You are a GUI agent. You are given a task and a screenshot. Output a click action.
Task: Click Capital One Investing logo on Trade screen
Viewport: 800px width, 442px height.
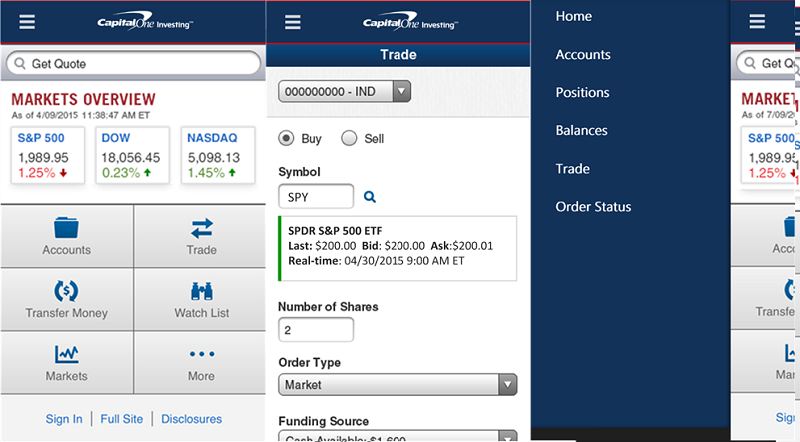[x=410, y=22]
